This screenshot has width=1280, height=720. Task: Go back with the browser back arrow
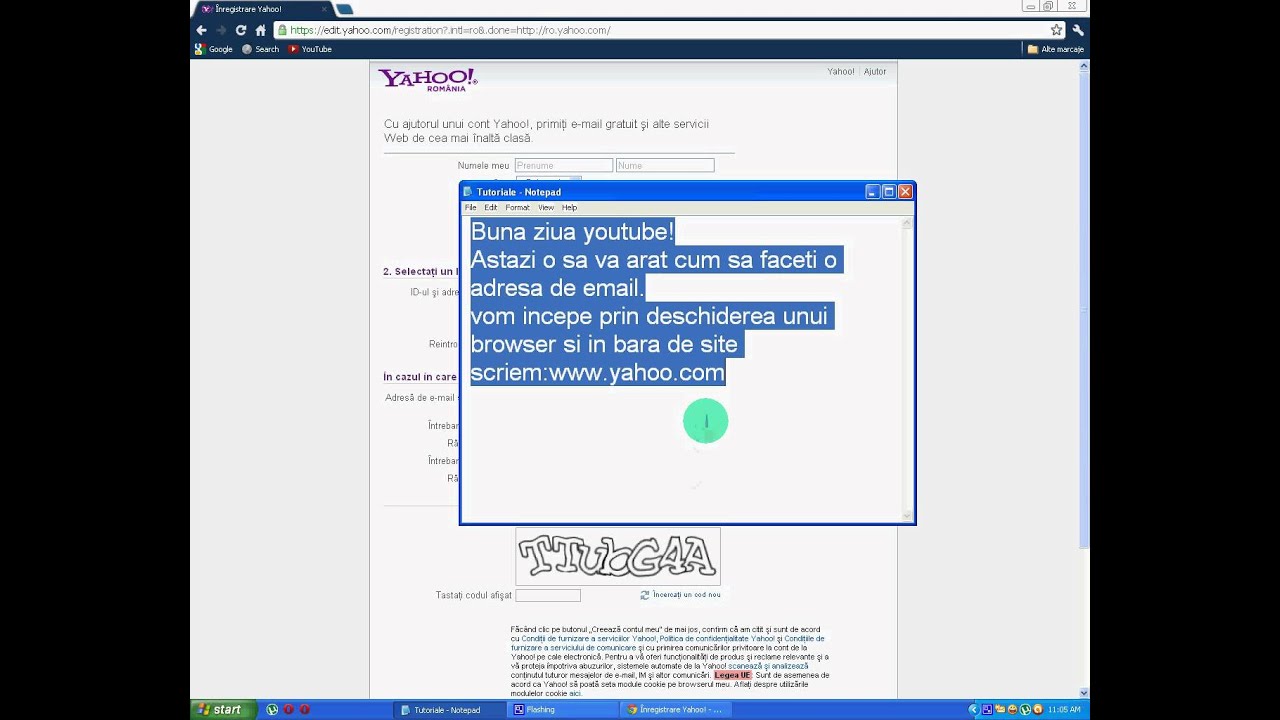(202, 30)
